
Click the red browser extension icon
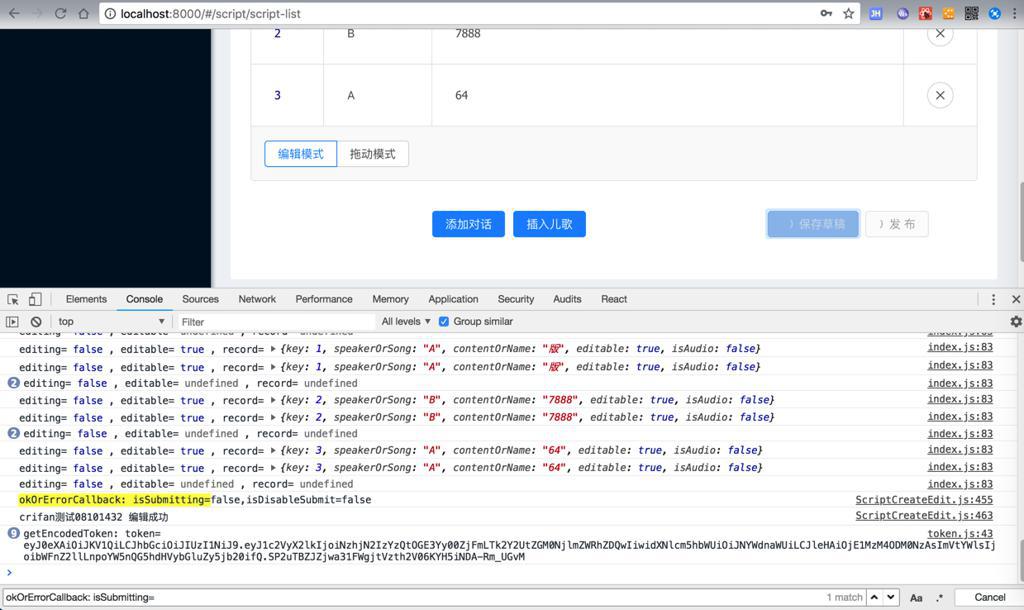click(x=925, y=13)
